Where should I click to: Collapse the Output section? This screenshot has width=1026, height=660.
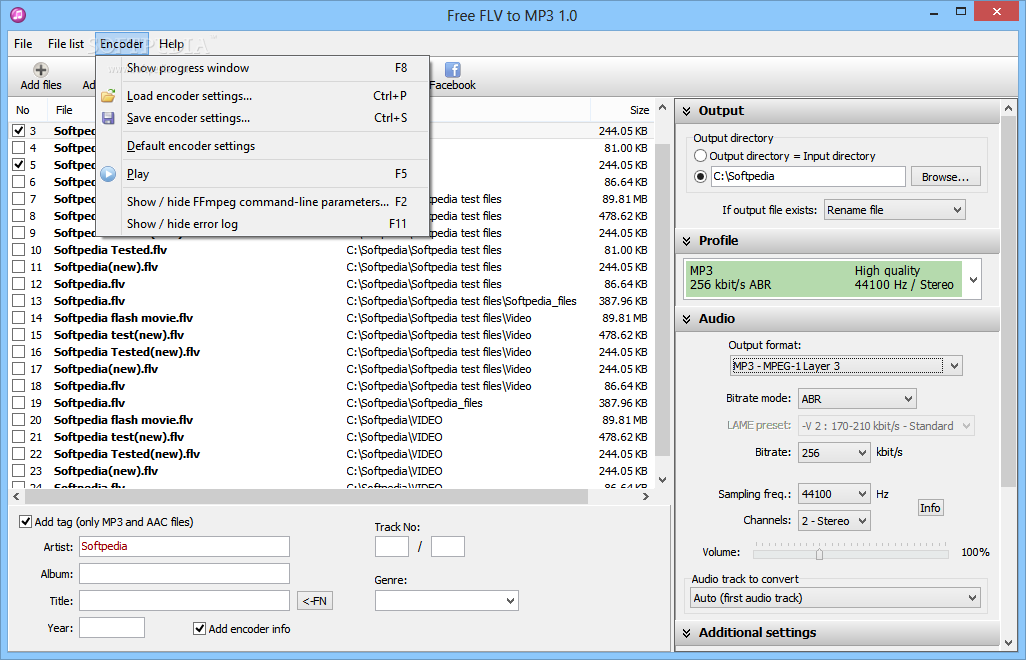tap(686, 111)
